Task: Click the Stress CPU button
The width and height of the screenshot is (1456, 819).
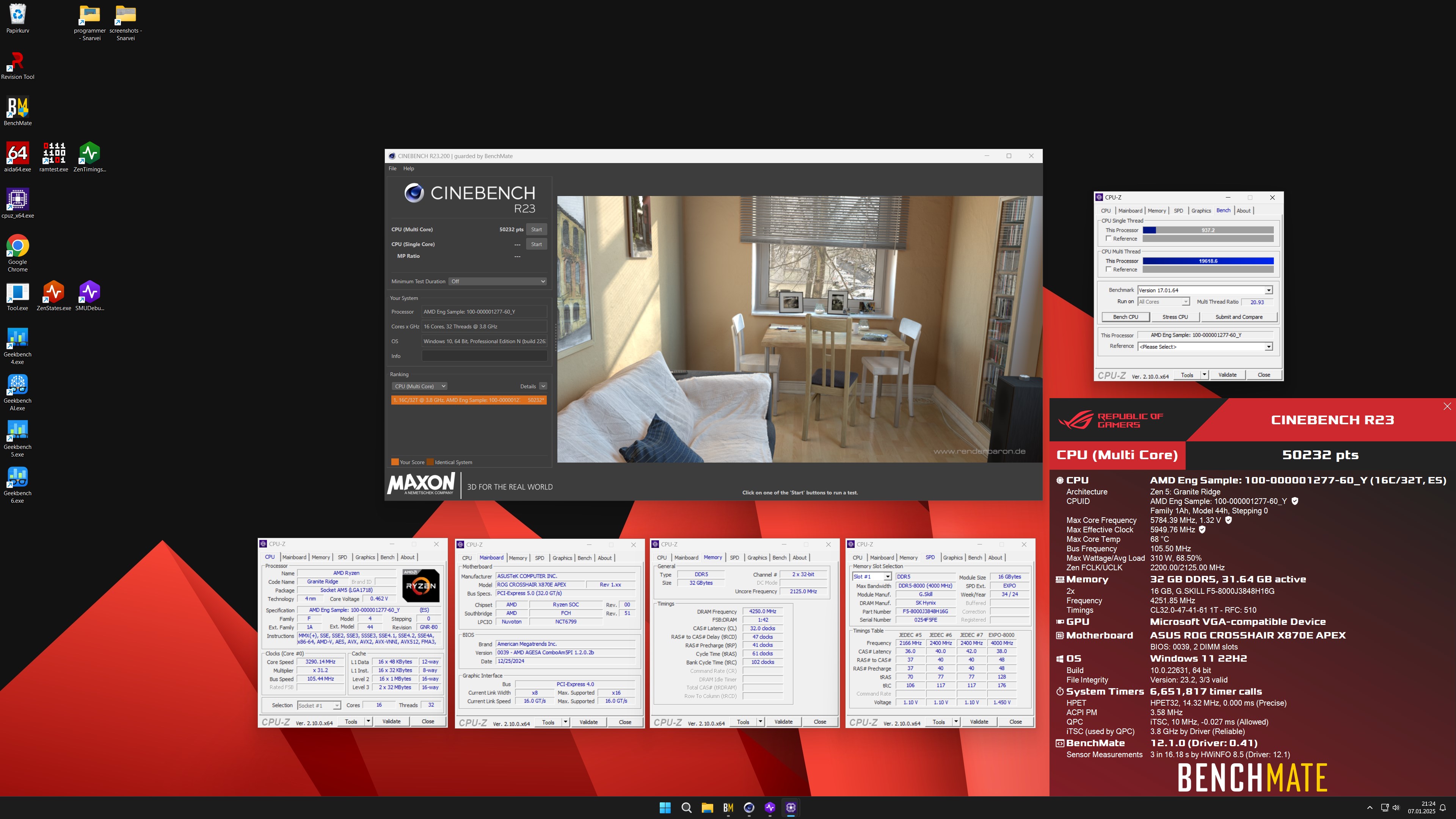Action: (1175, 317)
